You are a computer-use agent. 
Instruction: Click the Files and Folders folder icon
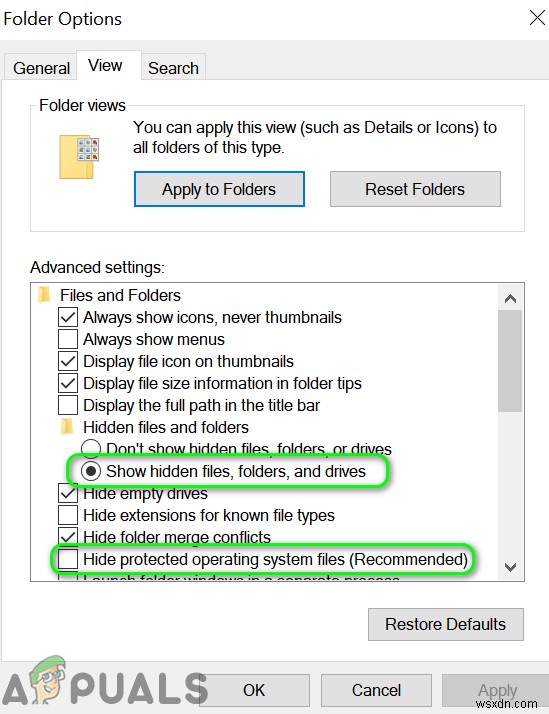click(x=44, y=295)
